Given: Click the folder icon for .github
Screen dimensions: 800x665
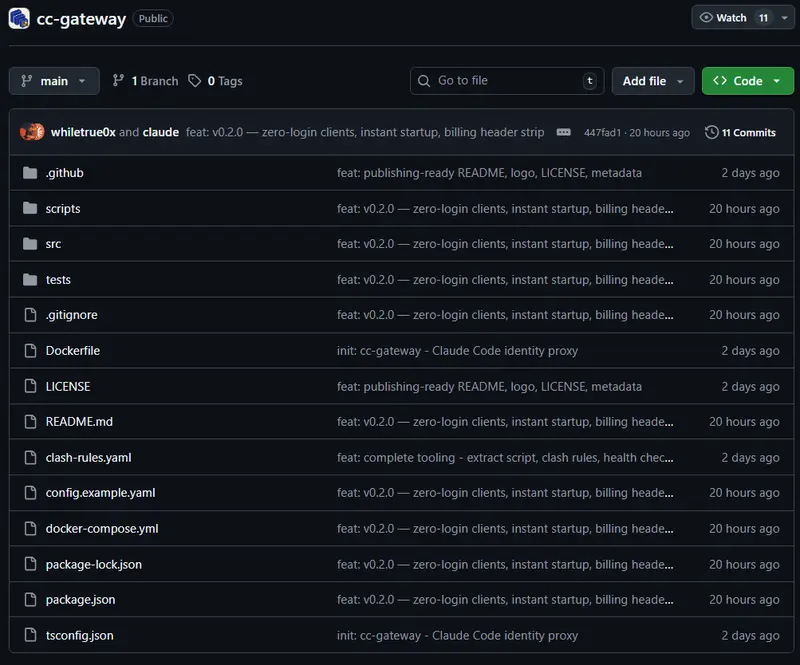Looking at the screenshot, I should click(x=30, y=173).
